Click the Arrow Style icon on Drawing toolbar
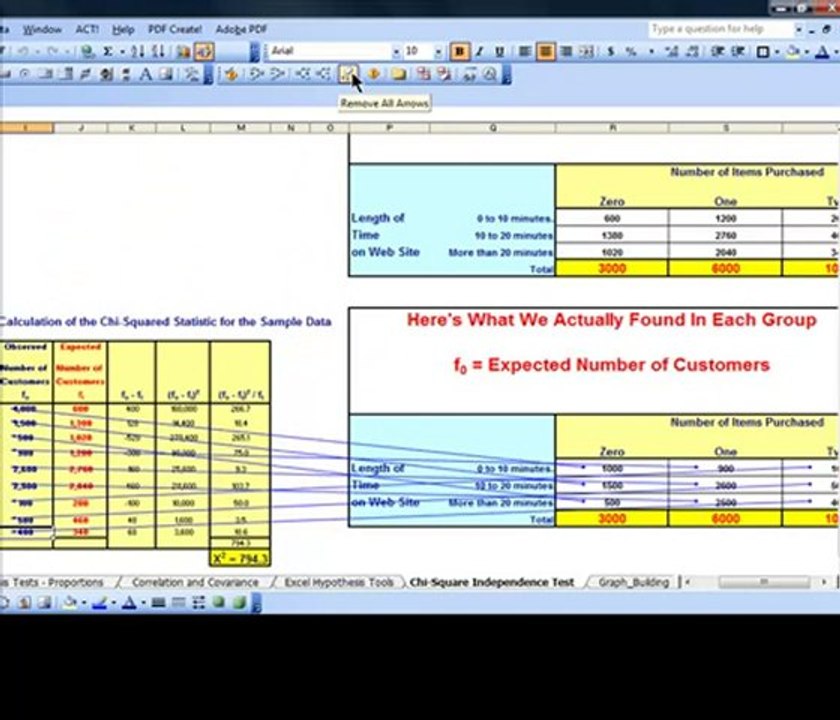 198,603
